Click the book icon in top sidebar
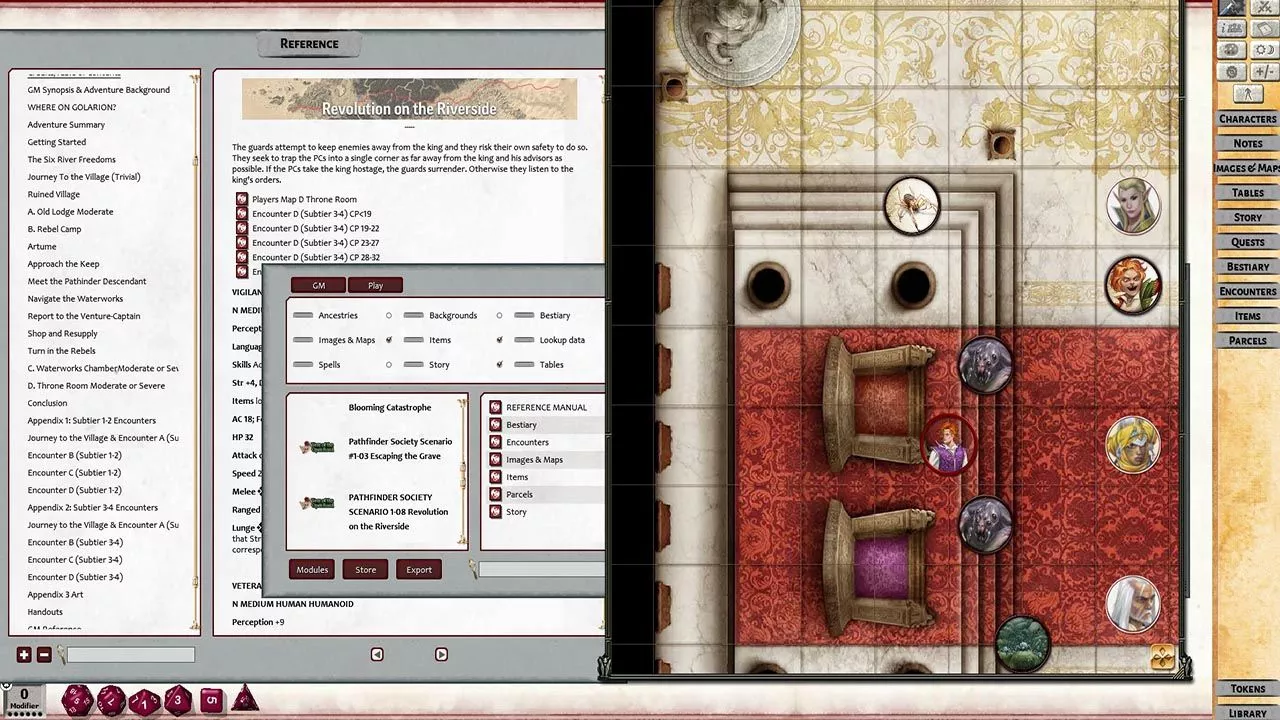 coord(1263,29)
